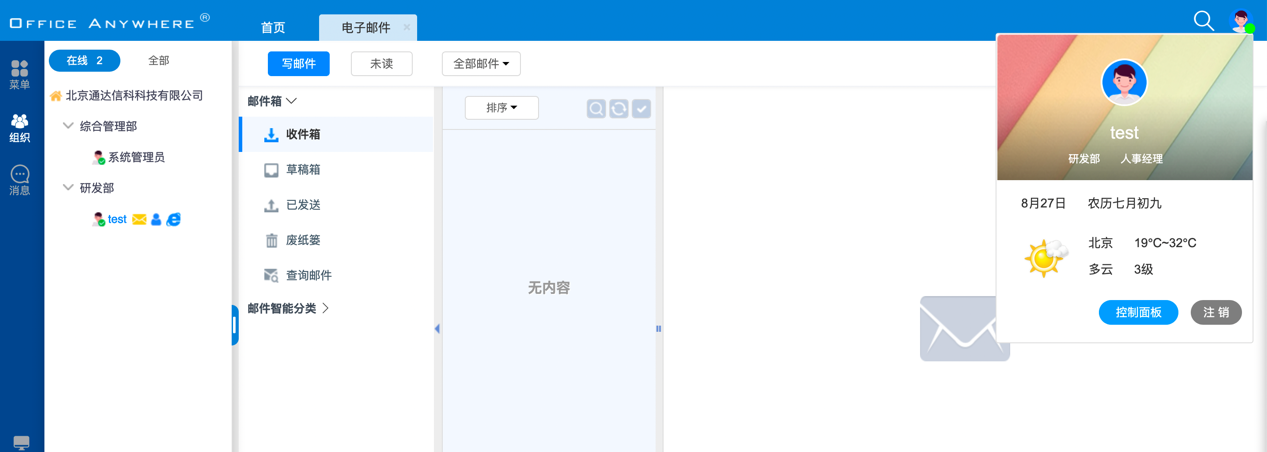The width and height of the screenshot is (1267, 452).
Task: Click the monitor icon at sidebar bottom
Action: point(21,442)
